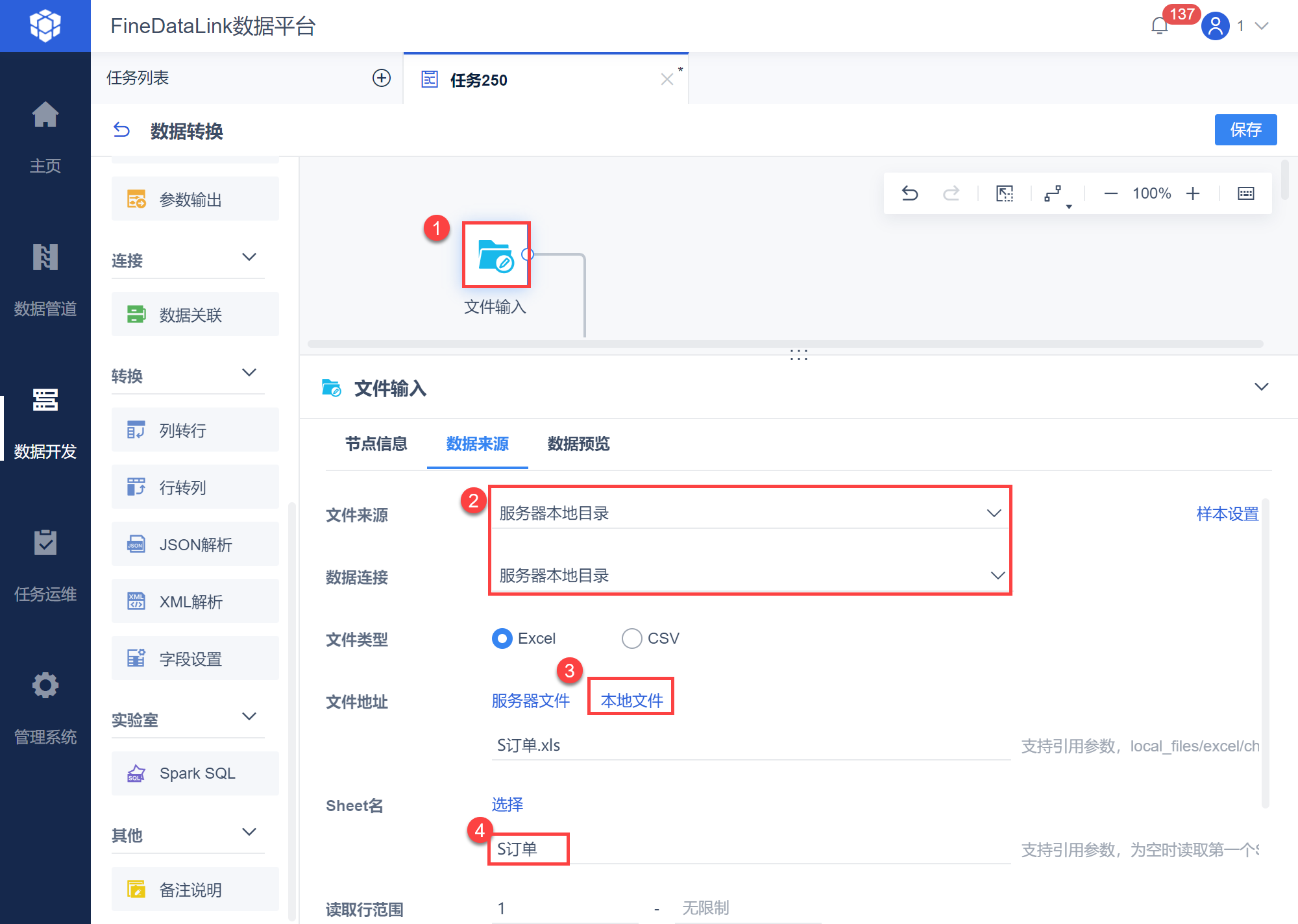Zoom in with the plus button
Image resolution: width=1298 pixels, height=924 pixels.
1193,193
